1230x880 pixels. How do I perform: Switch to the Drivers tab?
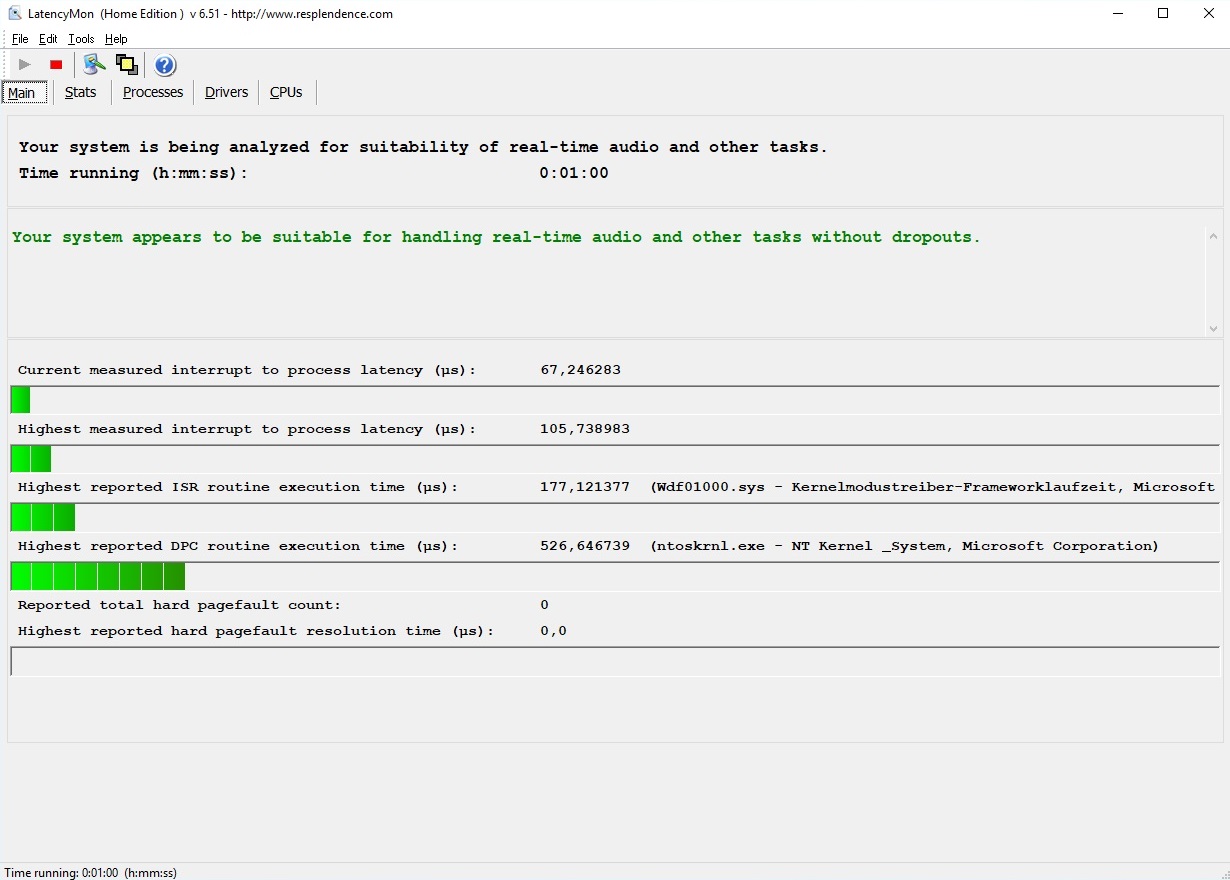(226, 92)
